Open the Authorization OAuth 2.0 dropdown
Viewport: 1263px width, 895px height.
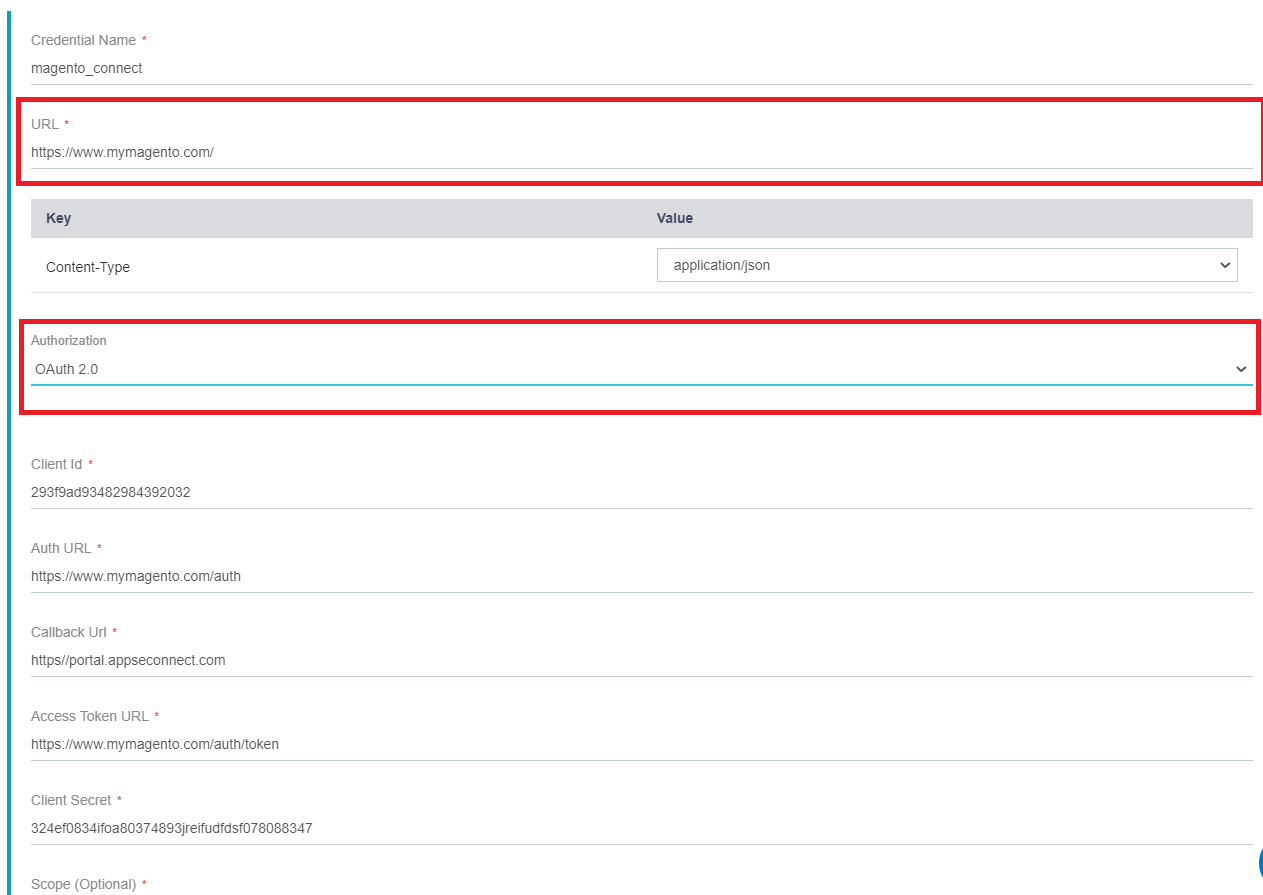click(x=641, y=369)
